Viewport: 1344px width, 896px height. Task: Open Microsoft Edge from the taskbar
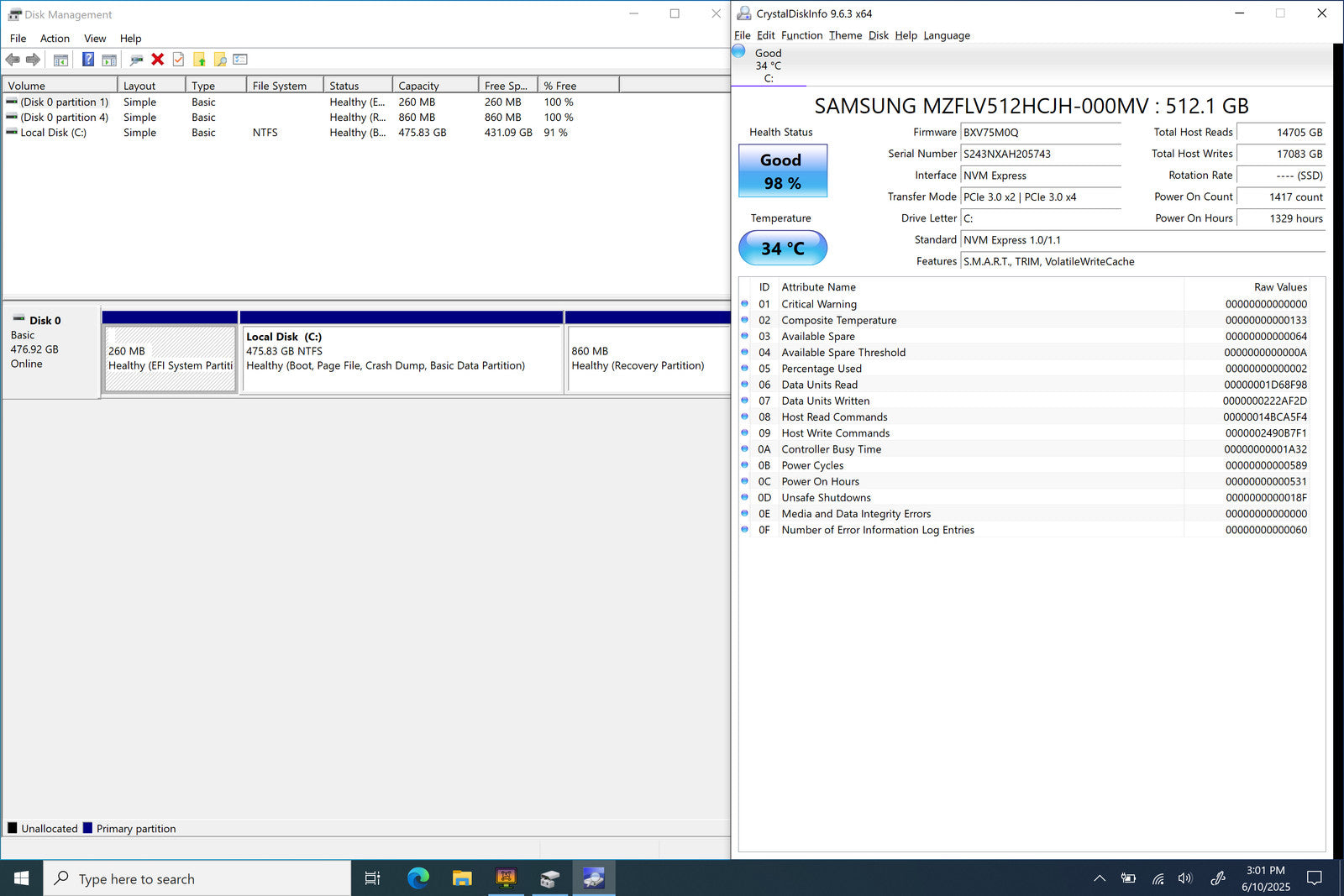(417, 878)
